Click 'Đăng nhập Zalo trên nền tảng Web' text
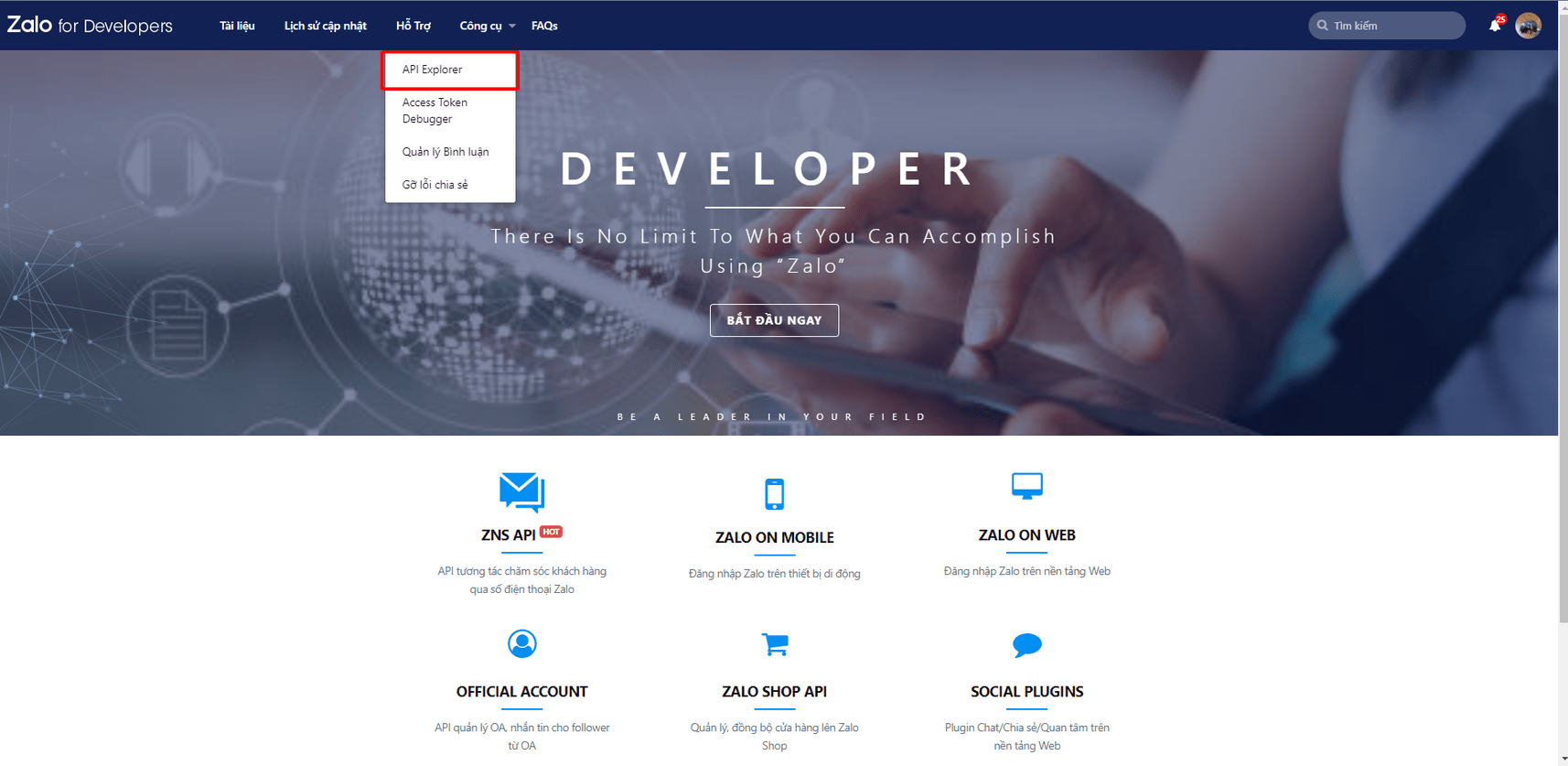Viewport: 1568px width, 766px height. [x=1027, y=571]
